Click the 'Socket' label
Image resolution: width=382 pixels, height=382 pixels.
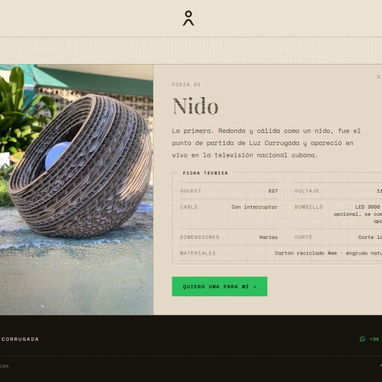point(191,191)
